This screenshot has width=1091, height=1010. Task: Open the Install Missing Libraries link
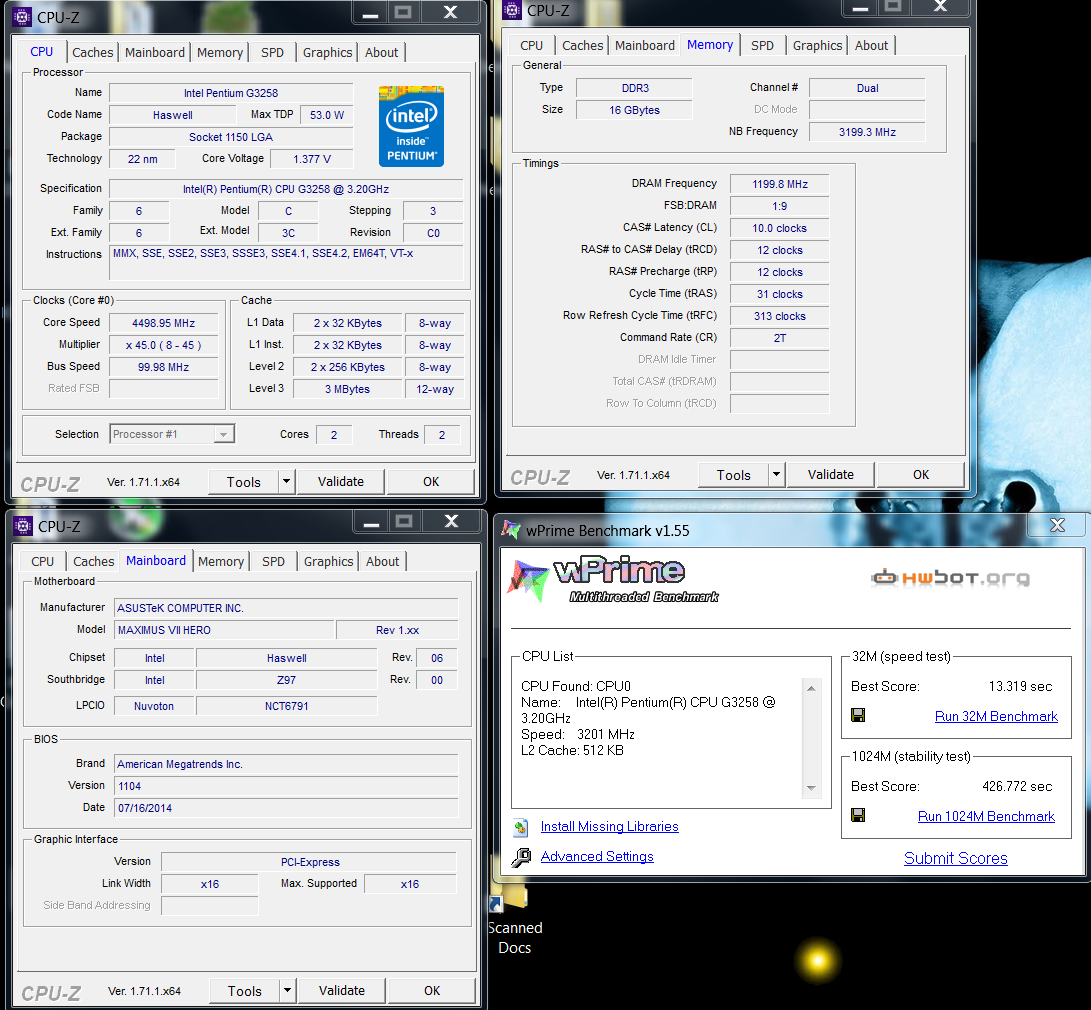(x=610, y=826)
